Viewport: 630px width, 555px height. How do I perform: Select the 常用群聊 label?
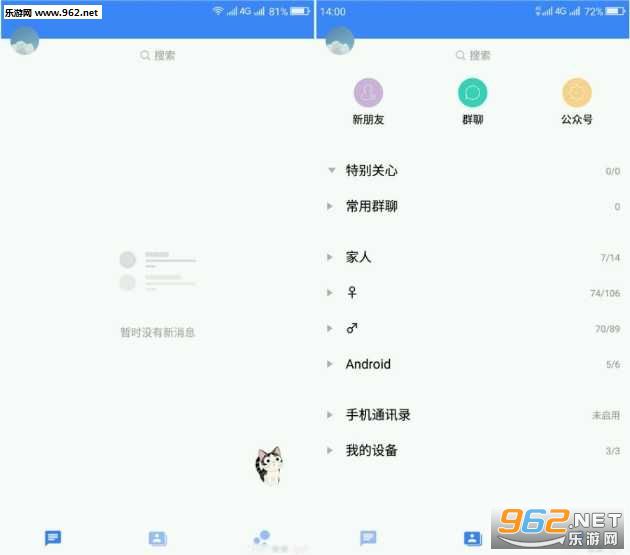[372, 207]
